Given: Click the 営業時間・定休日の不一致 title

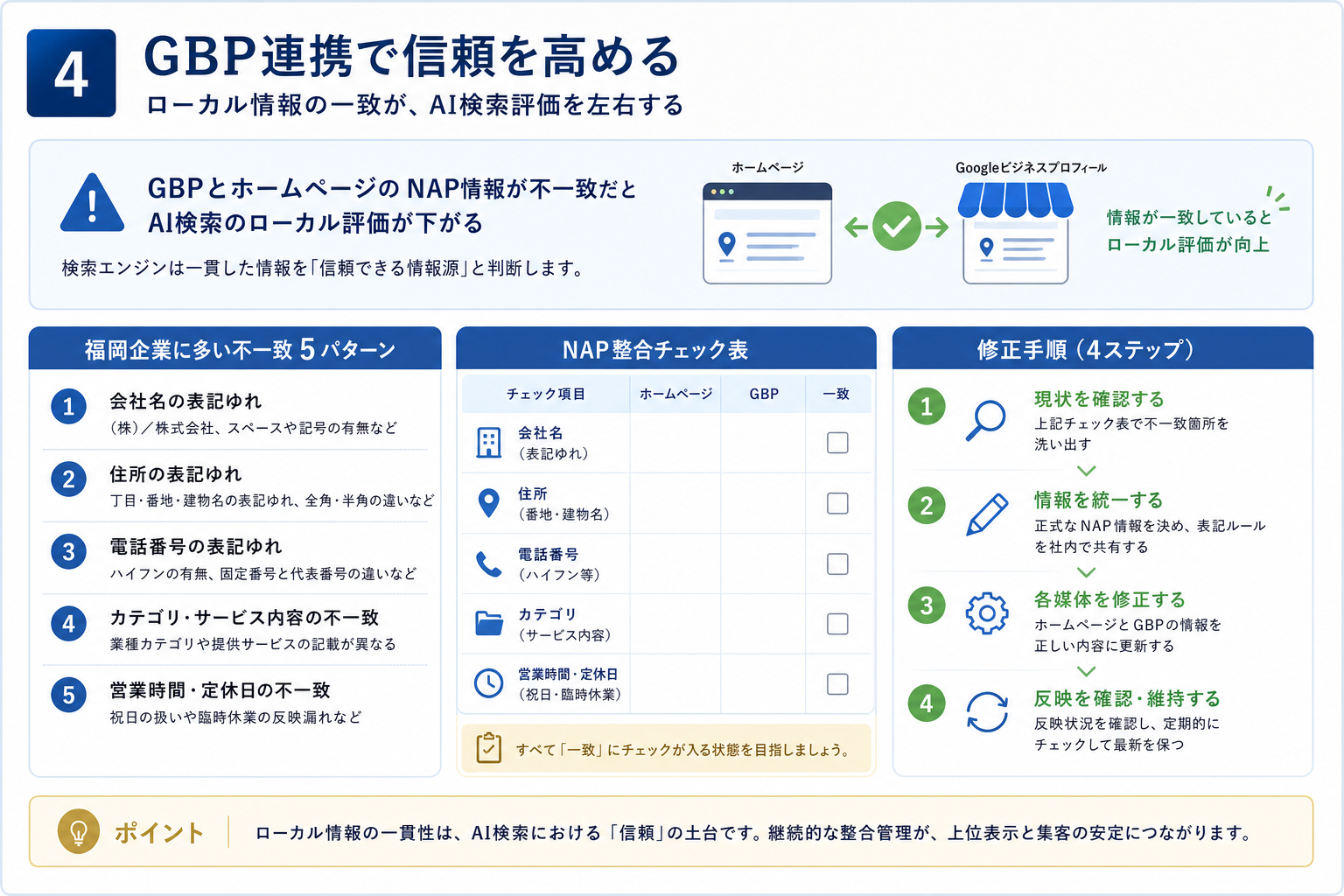Looking at the screenshot, I should [x=220, y=689].
